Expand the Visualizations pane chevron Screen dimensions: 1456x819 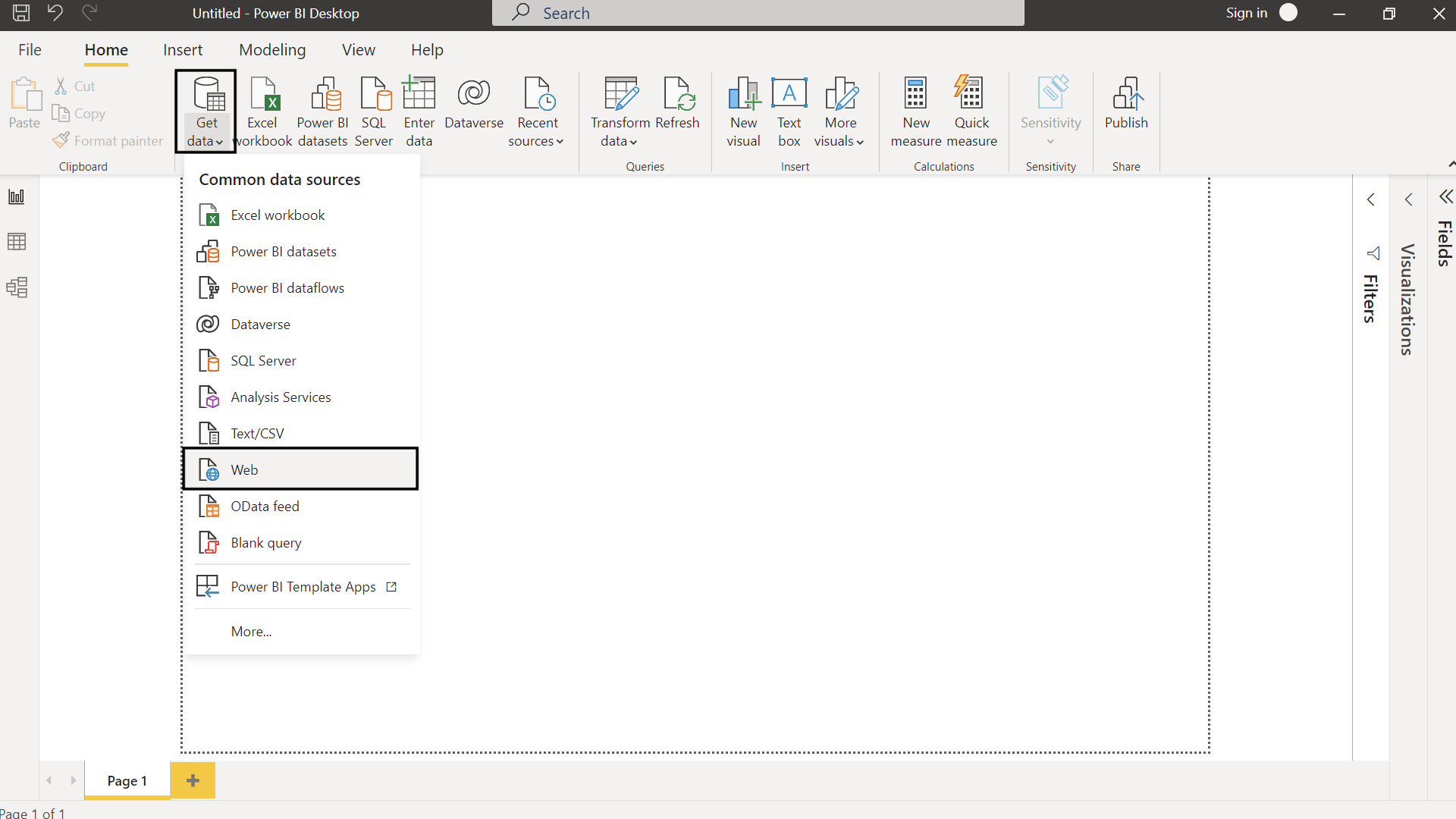(x=1409, y=199)
